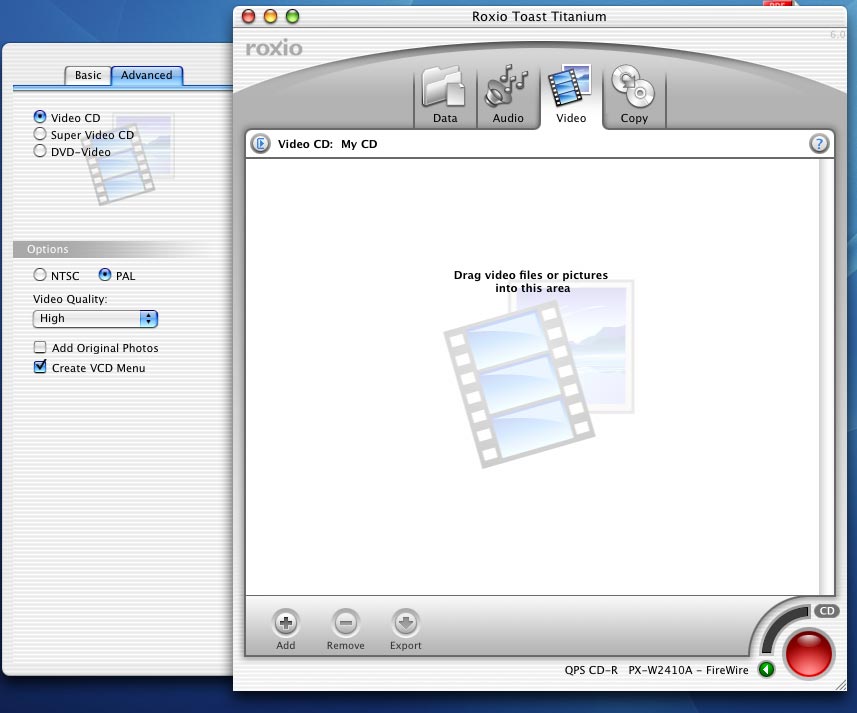Start burning with red Record button
This screenshot has height=713, width=857.
click(x=808, y=654)
